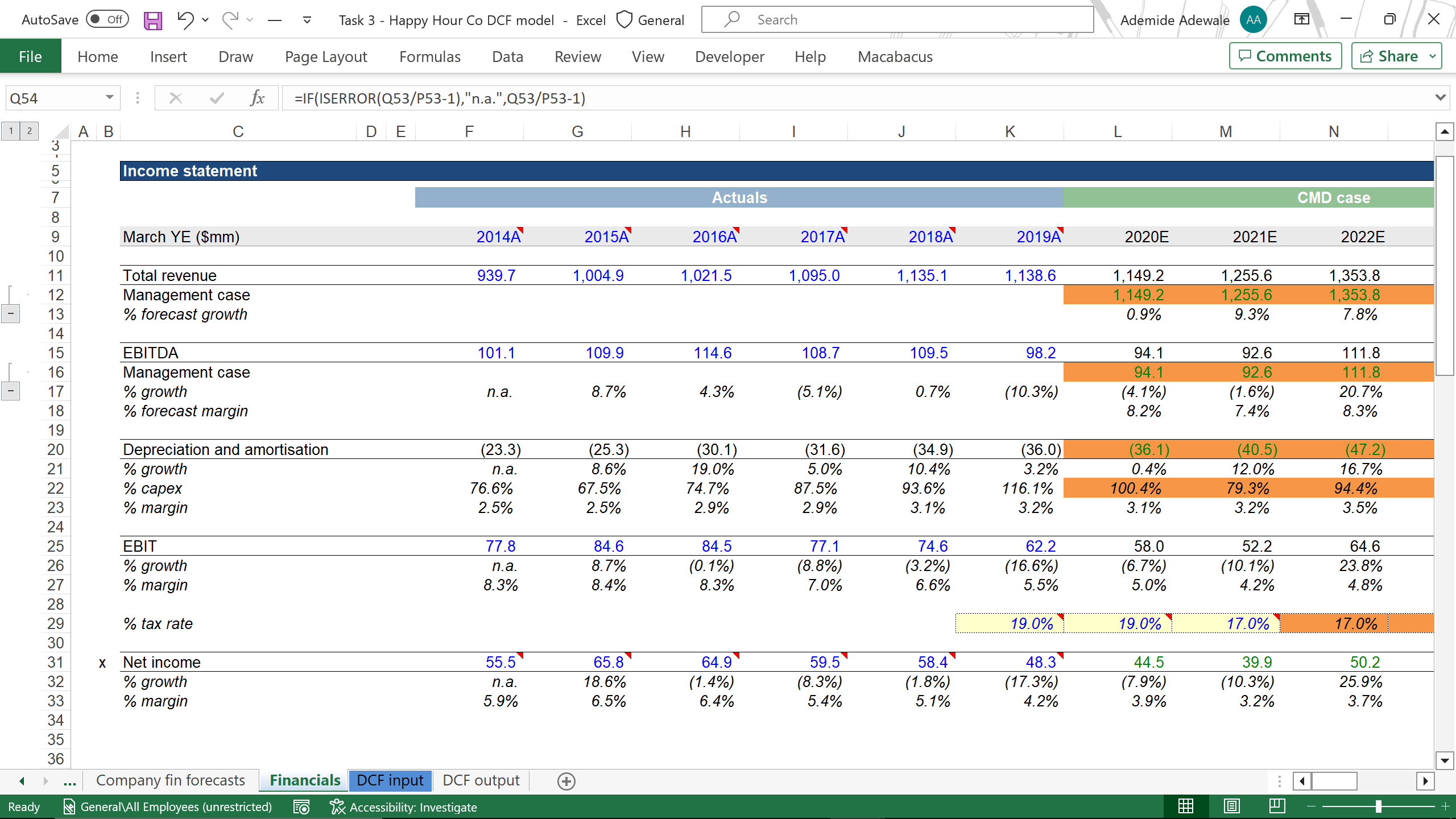The image size is (1456, 819).
Task: Expand the formula bar chevron
Action: tap(1440, 98)
